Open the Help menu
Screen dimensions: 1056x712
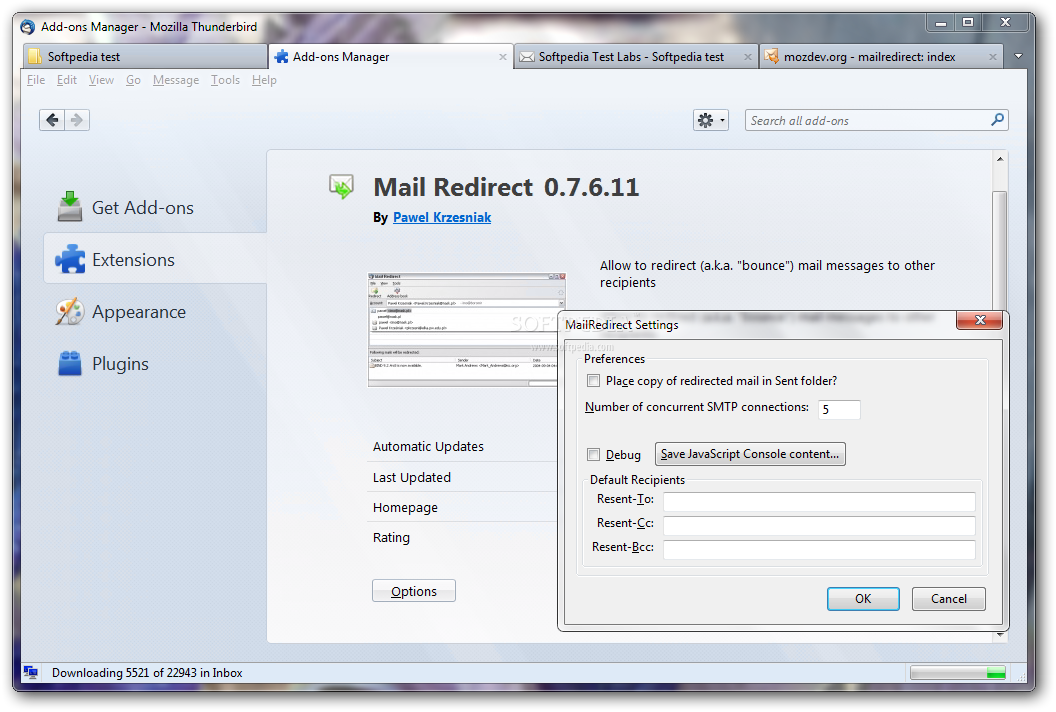[264, 80]
